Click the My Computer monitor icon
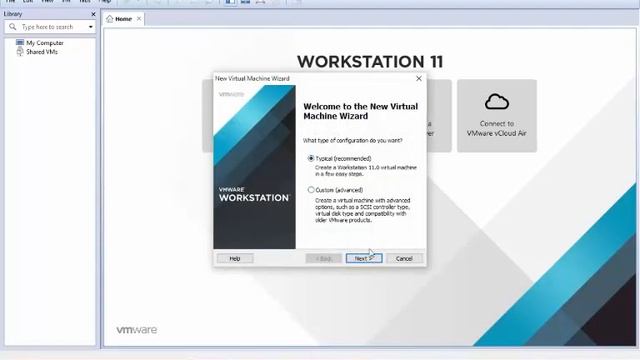The width and height of the screenshot is (640, 360). [x=20, y=42]
